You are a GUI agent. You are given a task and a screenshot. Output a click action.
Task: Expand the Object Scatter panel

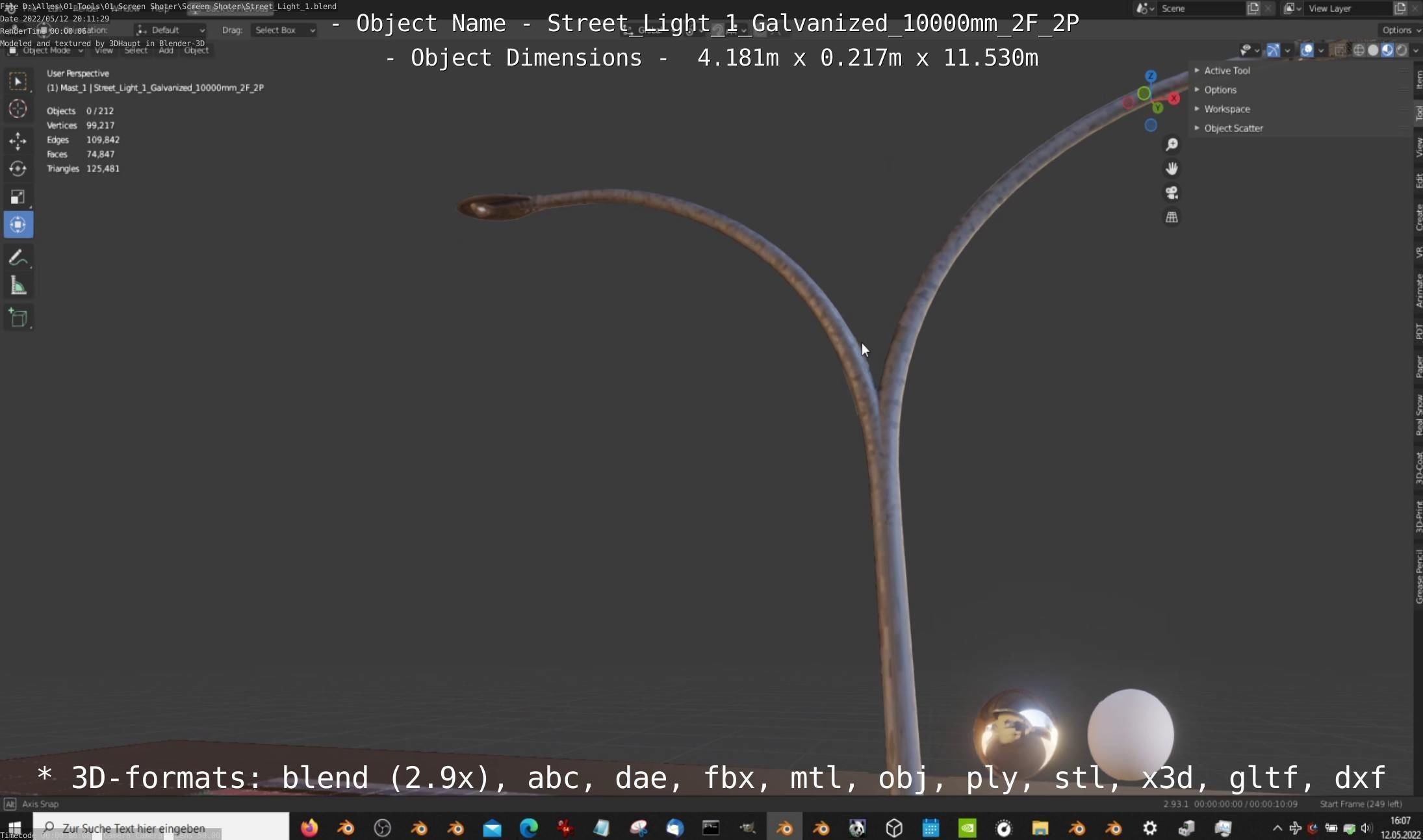1233,128
